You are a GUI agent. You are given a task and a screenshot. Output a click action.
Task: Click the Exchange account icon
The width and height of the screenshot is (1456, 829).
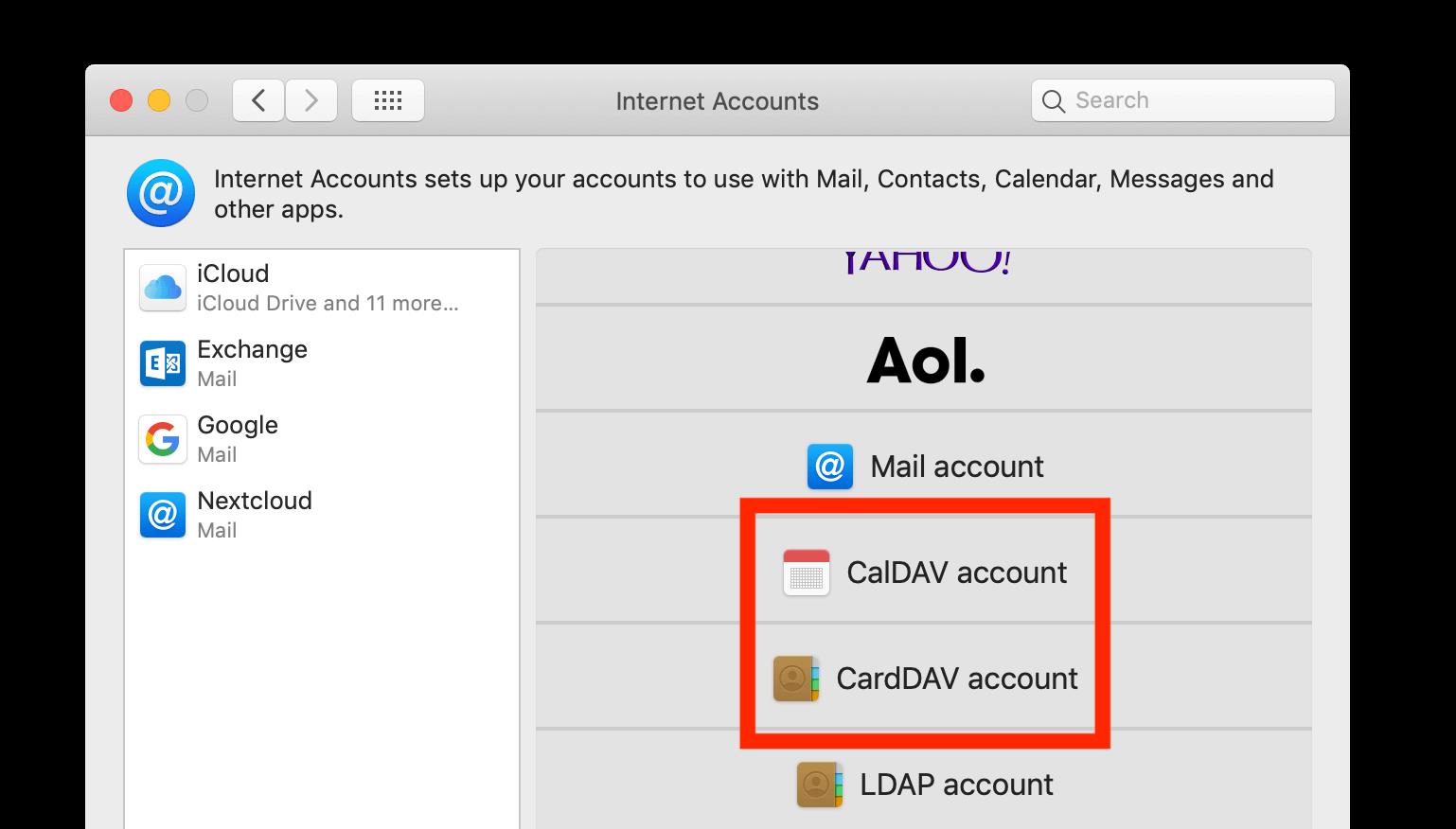coord(162,363)
